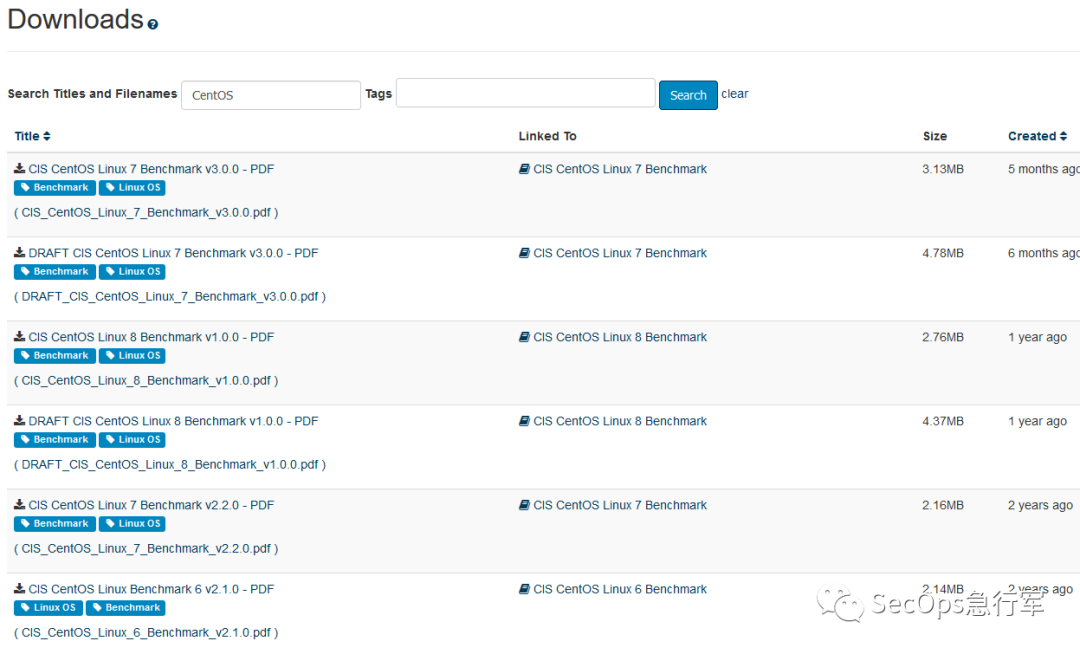Click filename CIS_CentOS_Linux_7_Benchmark_v2.2.0.pdf

coord(146,549)
